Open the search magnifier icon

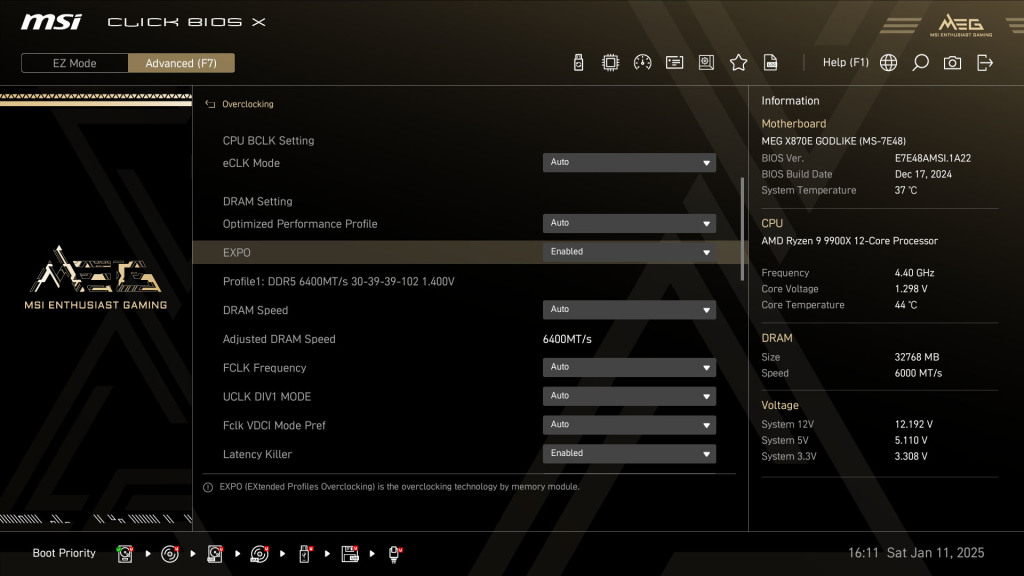pyautogui.click(x=920, y=63)
